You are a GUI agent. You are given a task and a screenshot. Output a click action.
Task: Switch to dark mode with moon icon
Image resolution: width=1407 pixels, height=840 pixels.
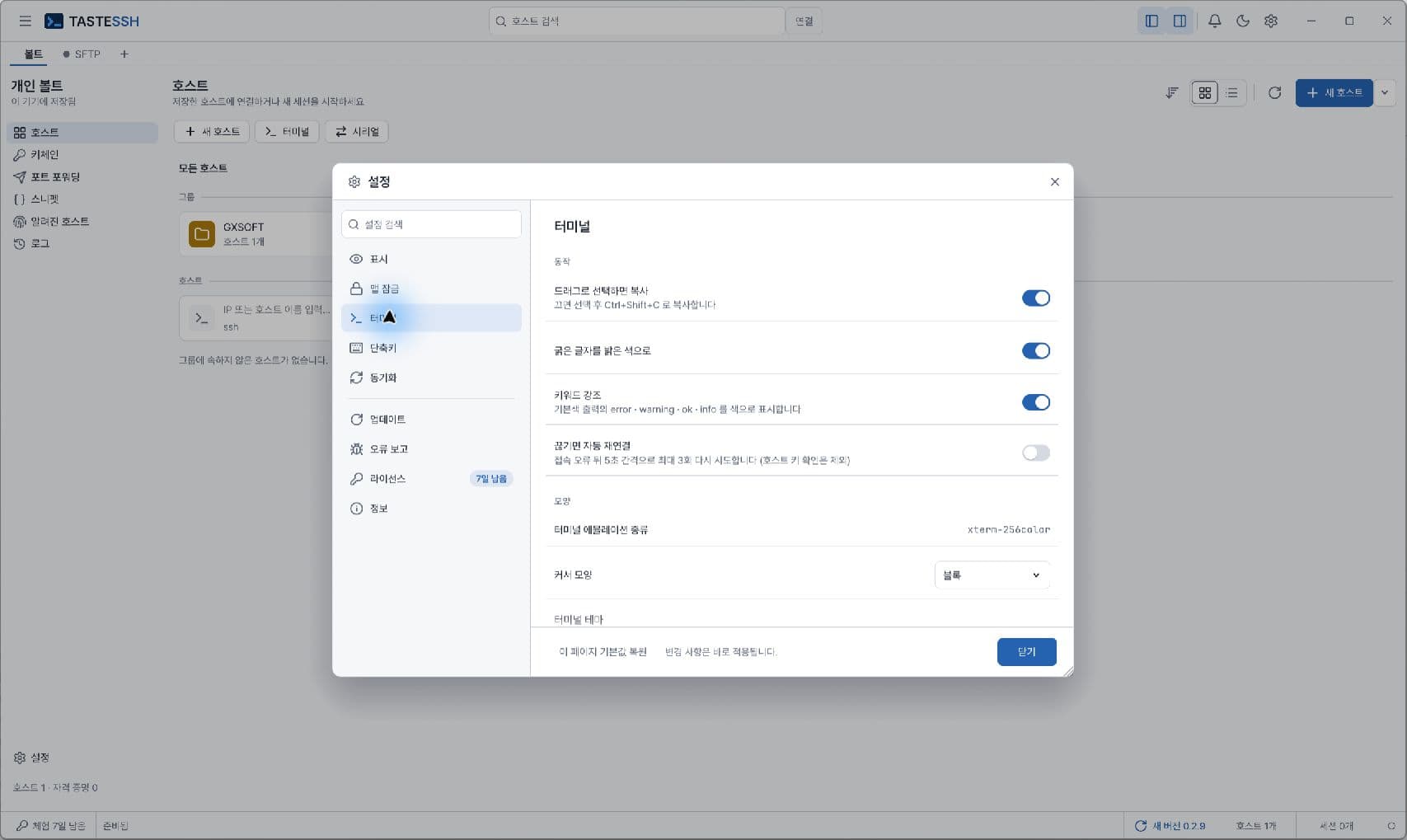pyautogui.click(x=1243, y=21)
